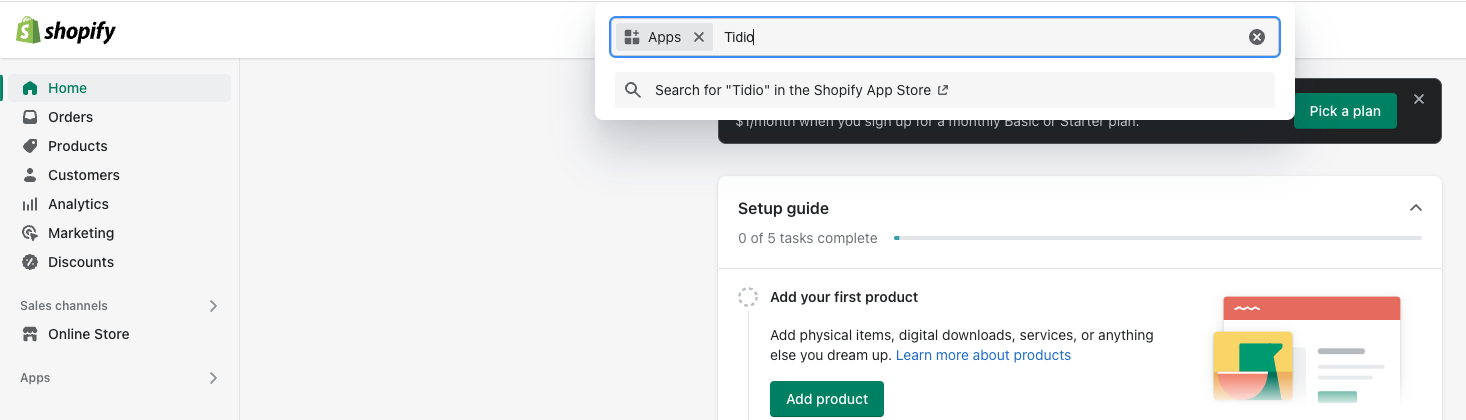Search for "Tidio" in the Shopify App Store
Screen dimensions: 1466x420
click(x=945, y=90)
